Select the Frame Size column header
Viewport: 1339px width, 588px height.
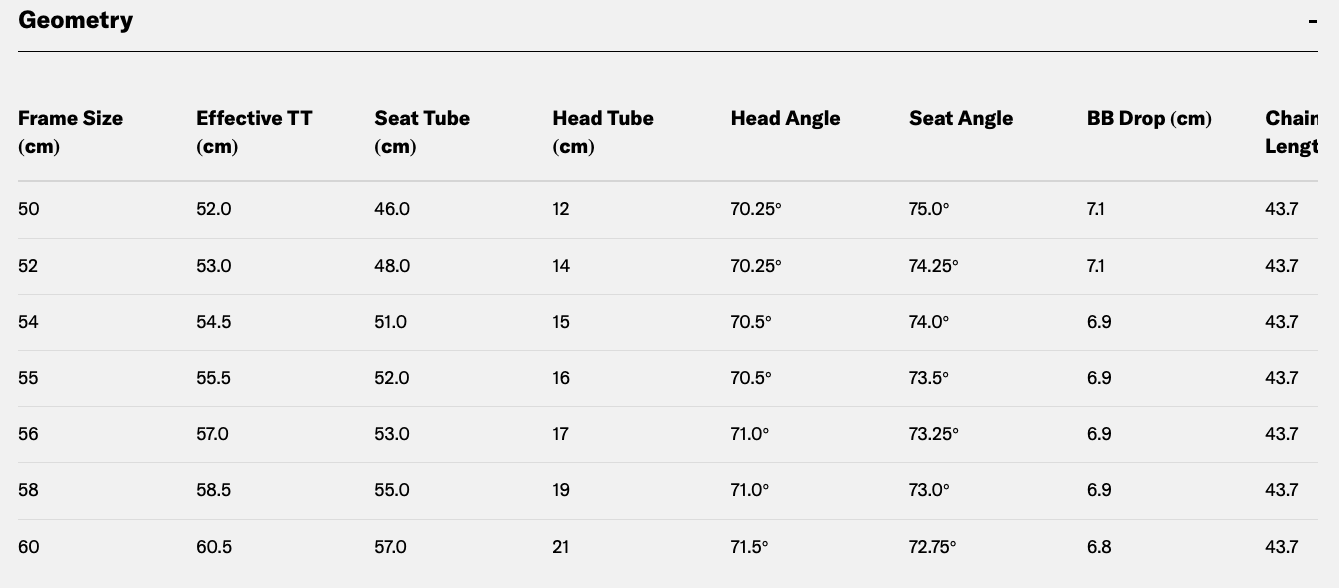coord(70,132)
